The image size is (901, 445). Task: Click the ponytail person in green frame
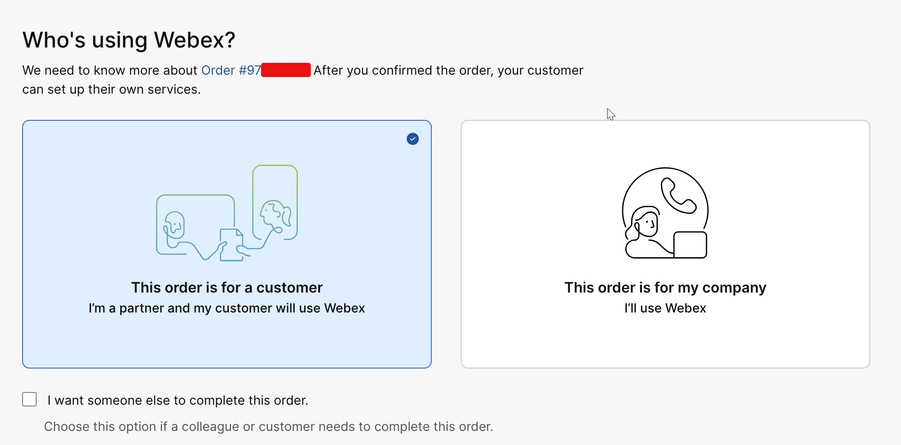[275, 202]
